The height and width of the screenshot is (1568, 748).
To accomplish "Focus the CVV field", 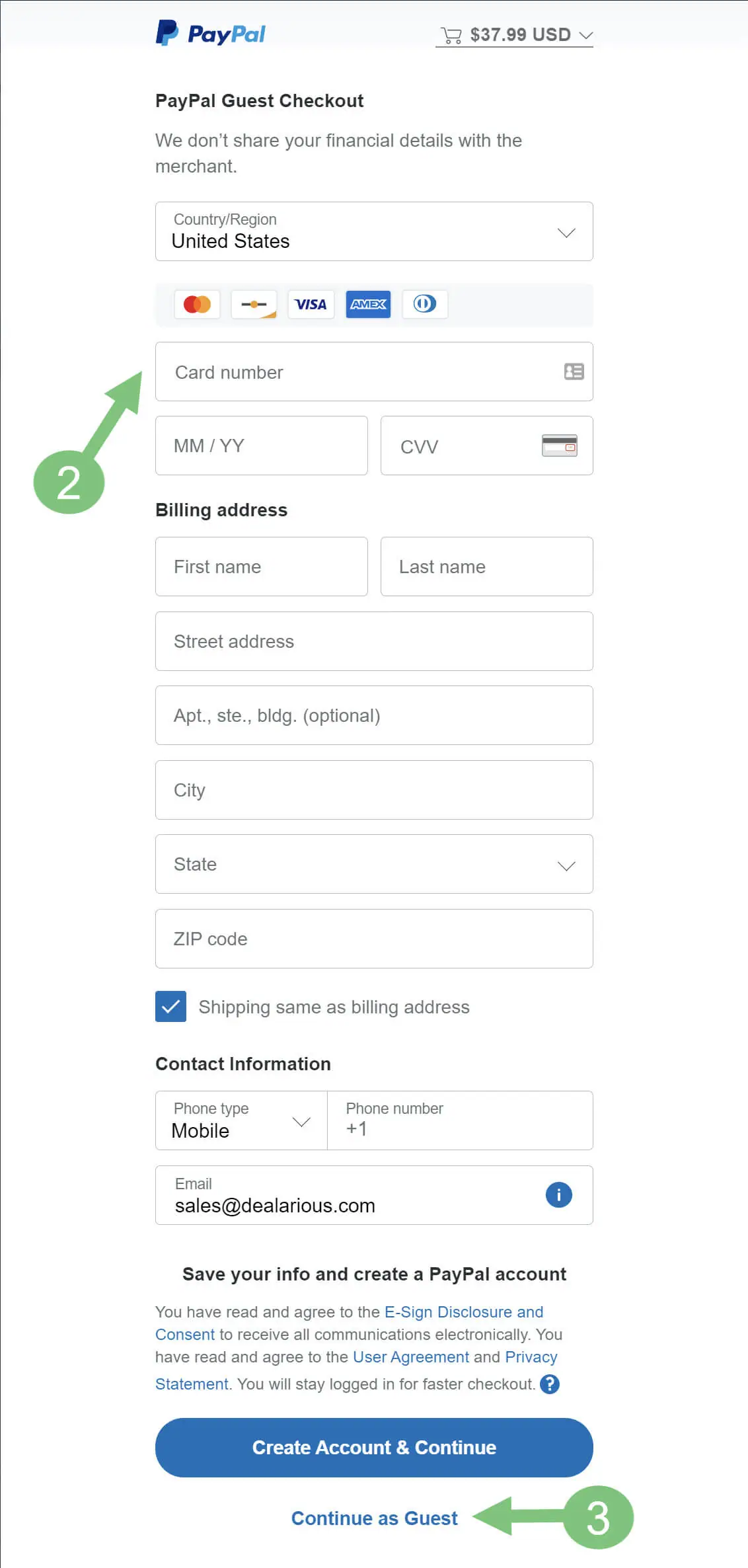I will 486,446.
